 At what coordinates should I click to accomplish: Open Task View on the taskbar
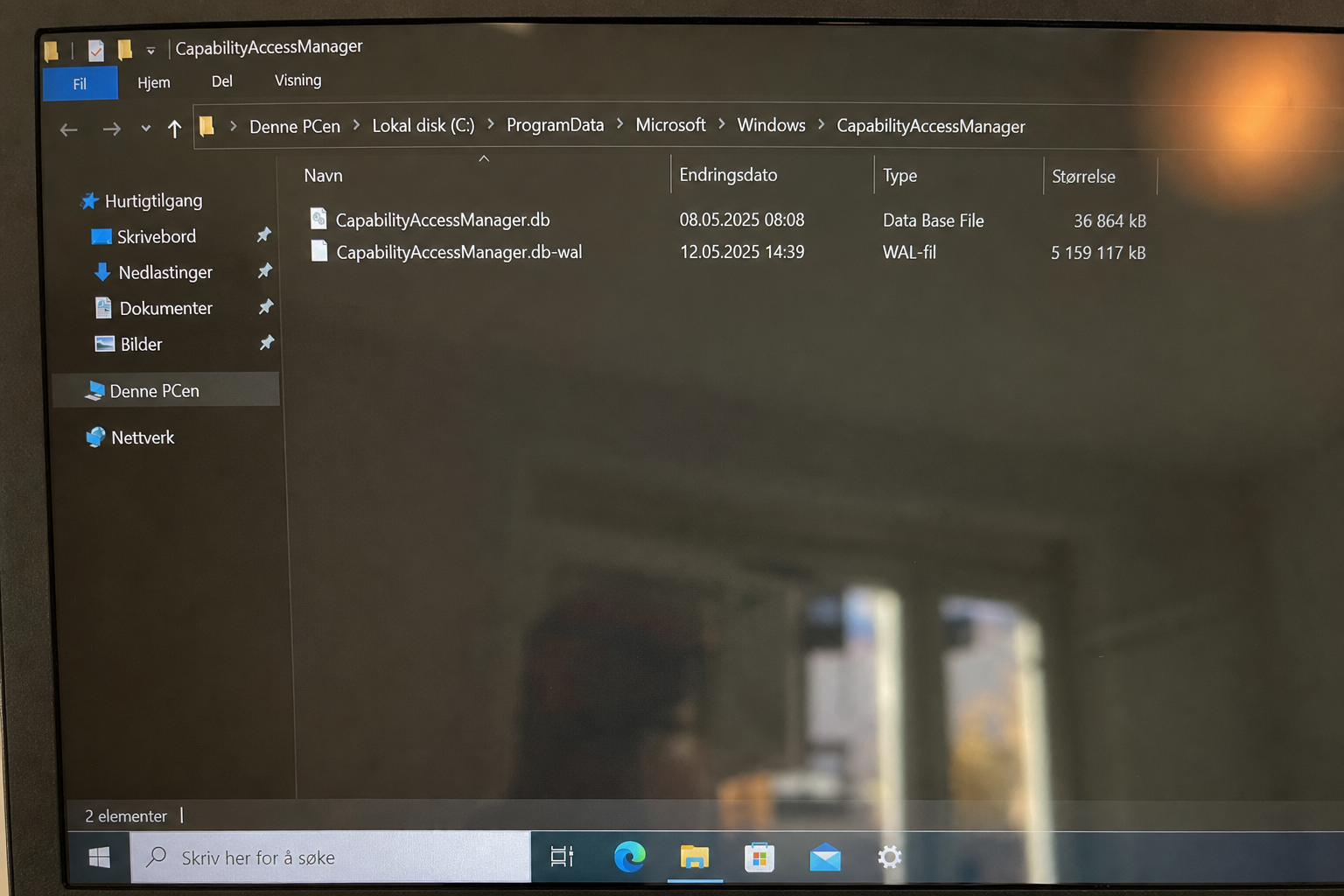[x=562, y=857]
